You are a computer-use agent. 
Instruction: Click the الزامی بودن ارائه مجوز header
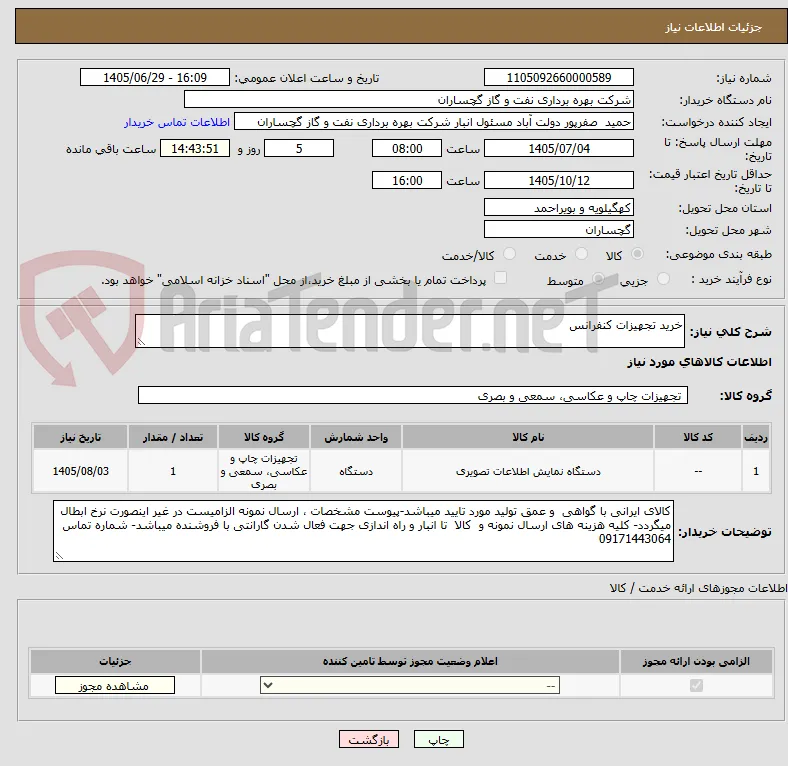pyautogui.click(x=696, y=661)
